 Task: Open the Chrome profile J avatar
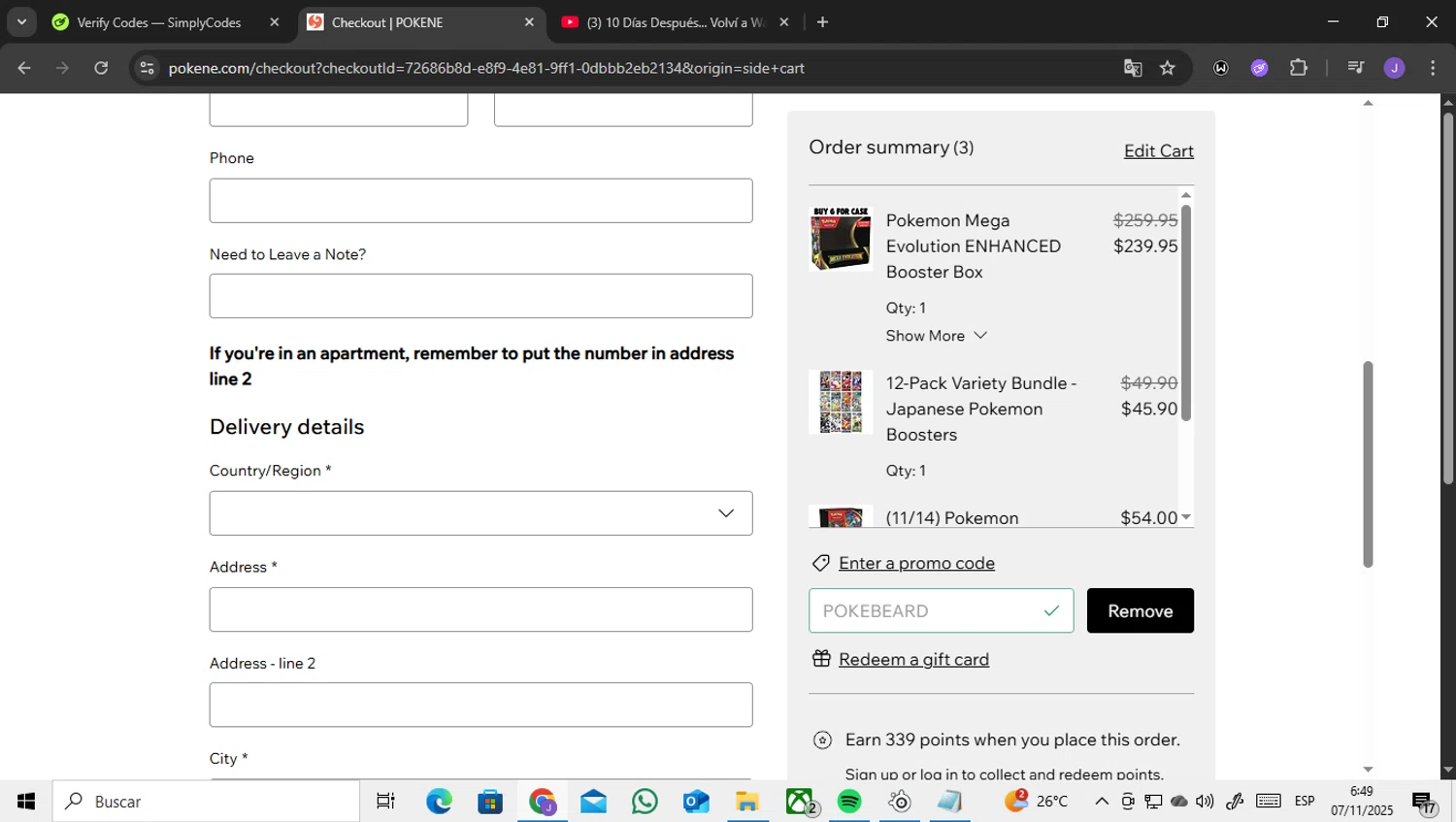point(1395,68)
